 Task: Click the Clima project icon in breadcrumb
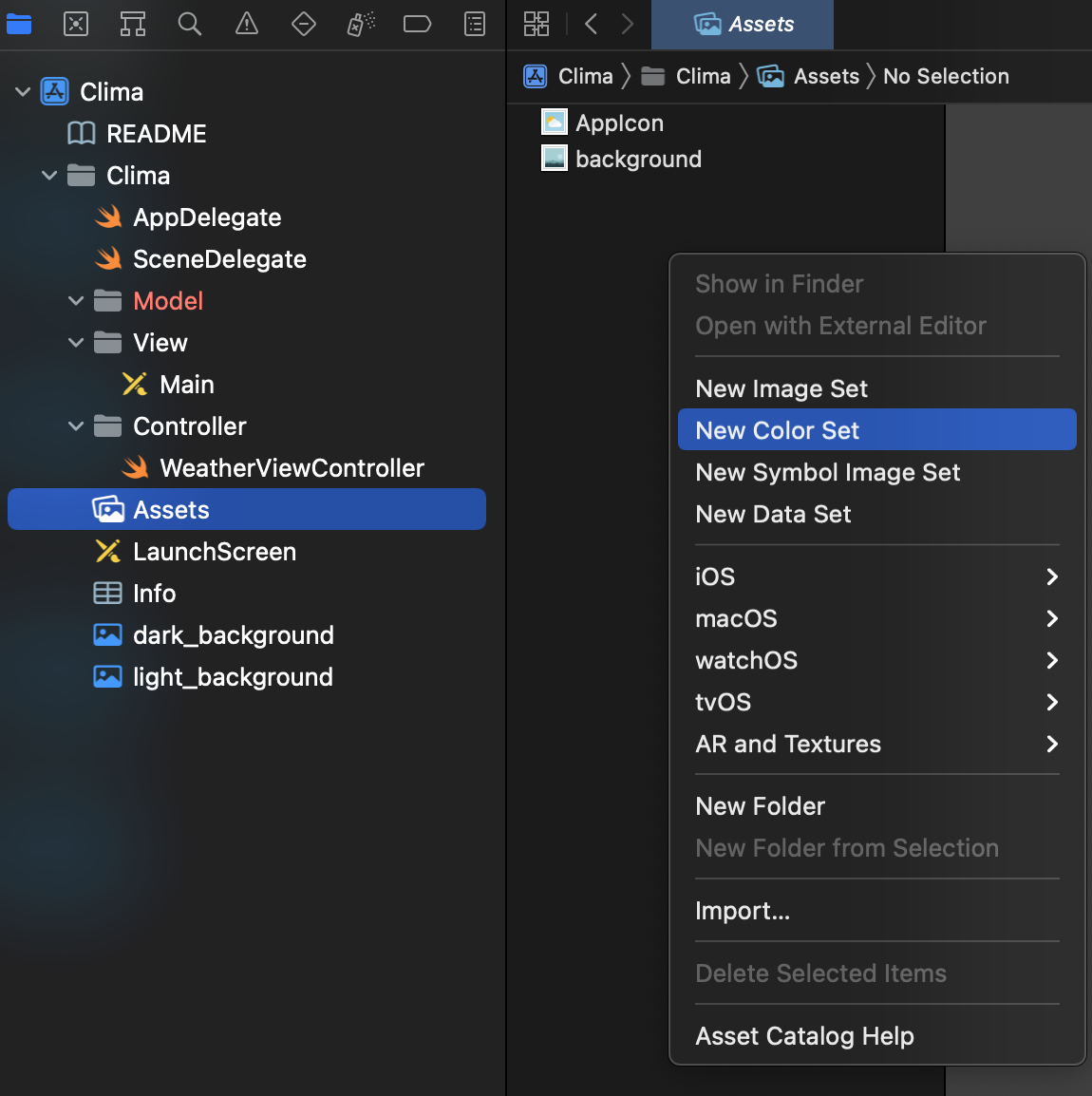click(x=536, y=76)
